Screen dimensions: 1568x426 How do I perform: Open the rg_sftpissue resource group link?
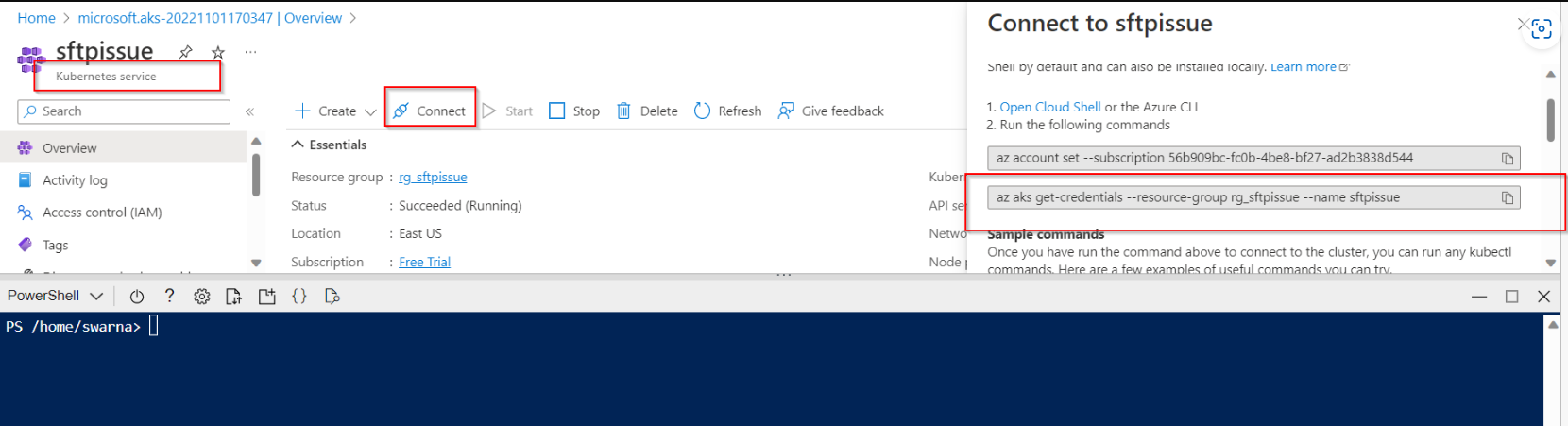[x=433, y=177]
